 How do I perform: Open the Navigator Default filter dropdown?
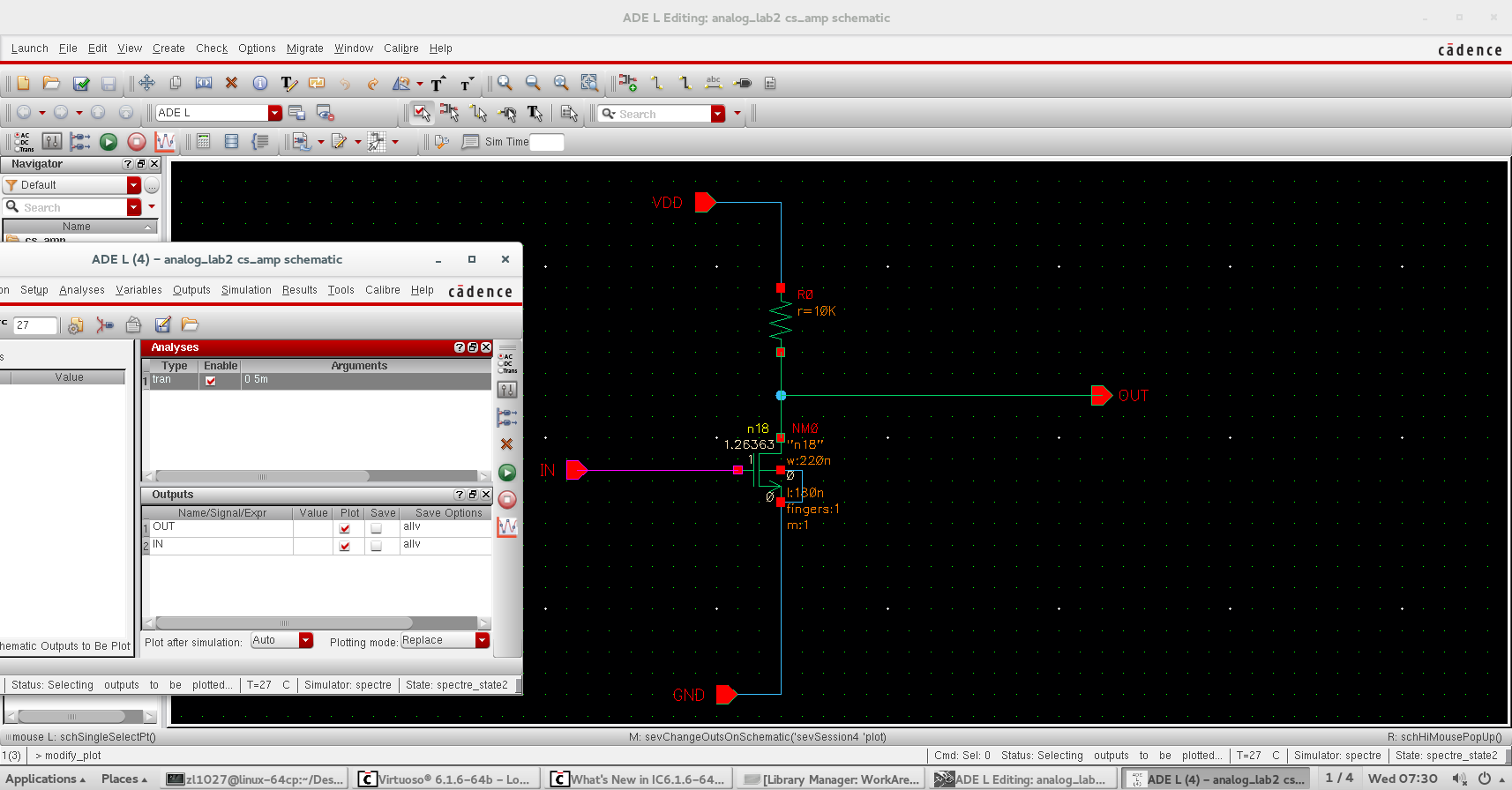[x=134, y=185]
